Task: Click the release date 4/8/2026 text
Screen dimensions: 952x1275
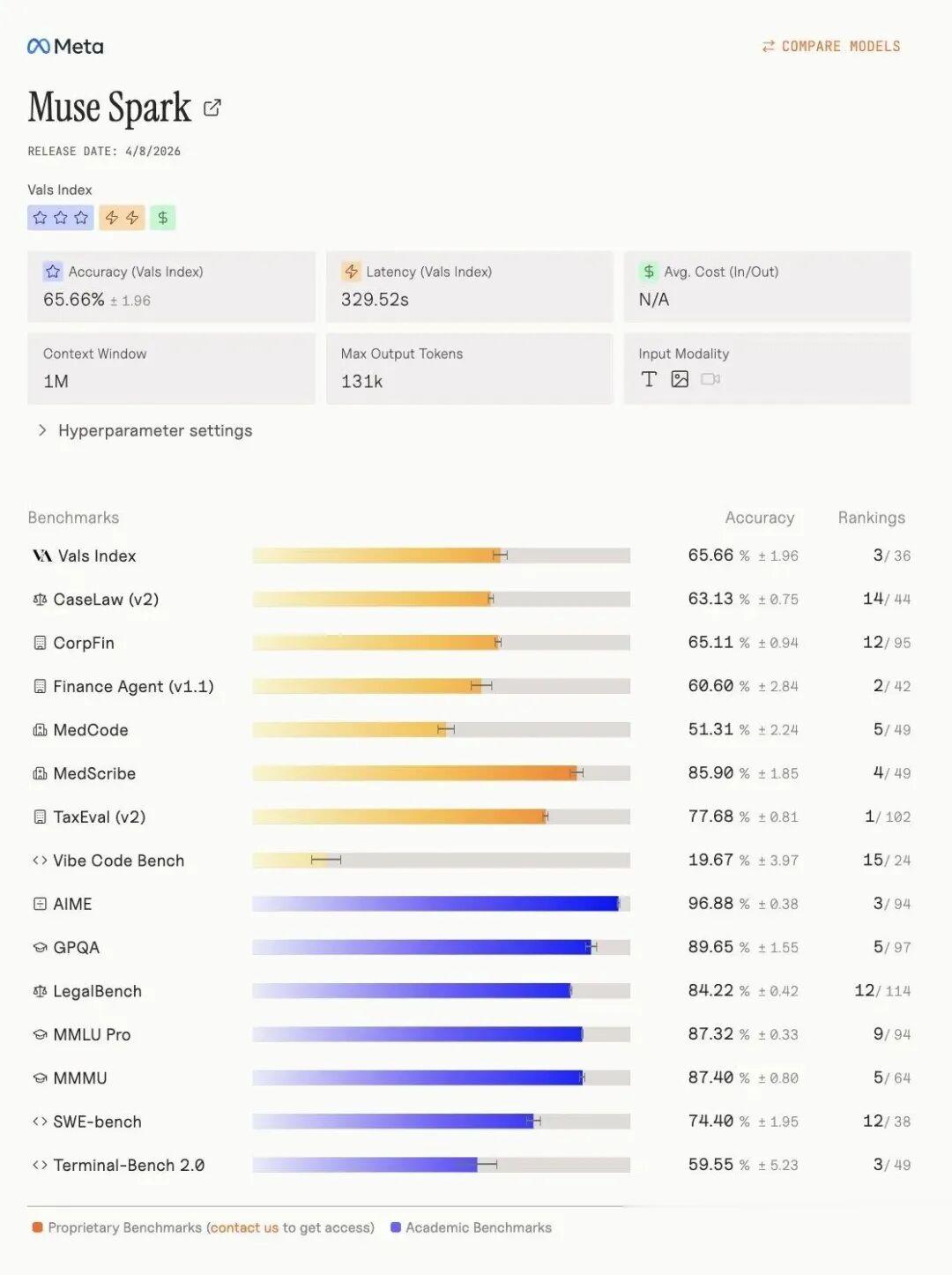Action: tap(152, 152)
